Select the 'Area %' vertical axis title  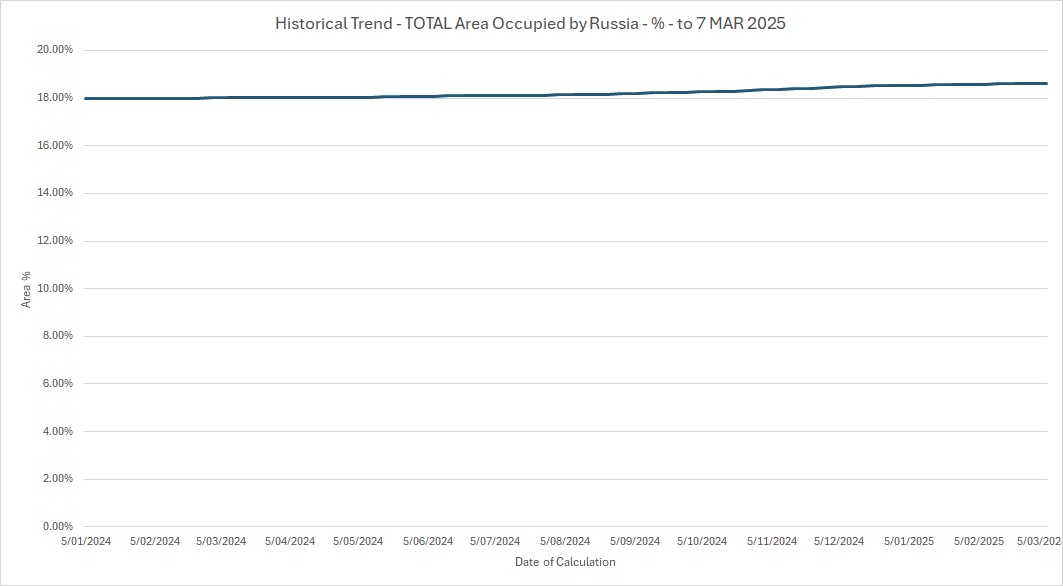coord(27,288)
